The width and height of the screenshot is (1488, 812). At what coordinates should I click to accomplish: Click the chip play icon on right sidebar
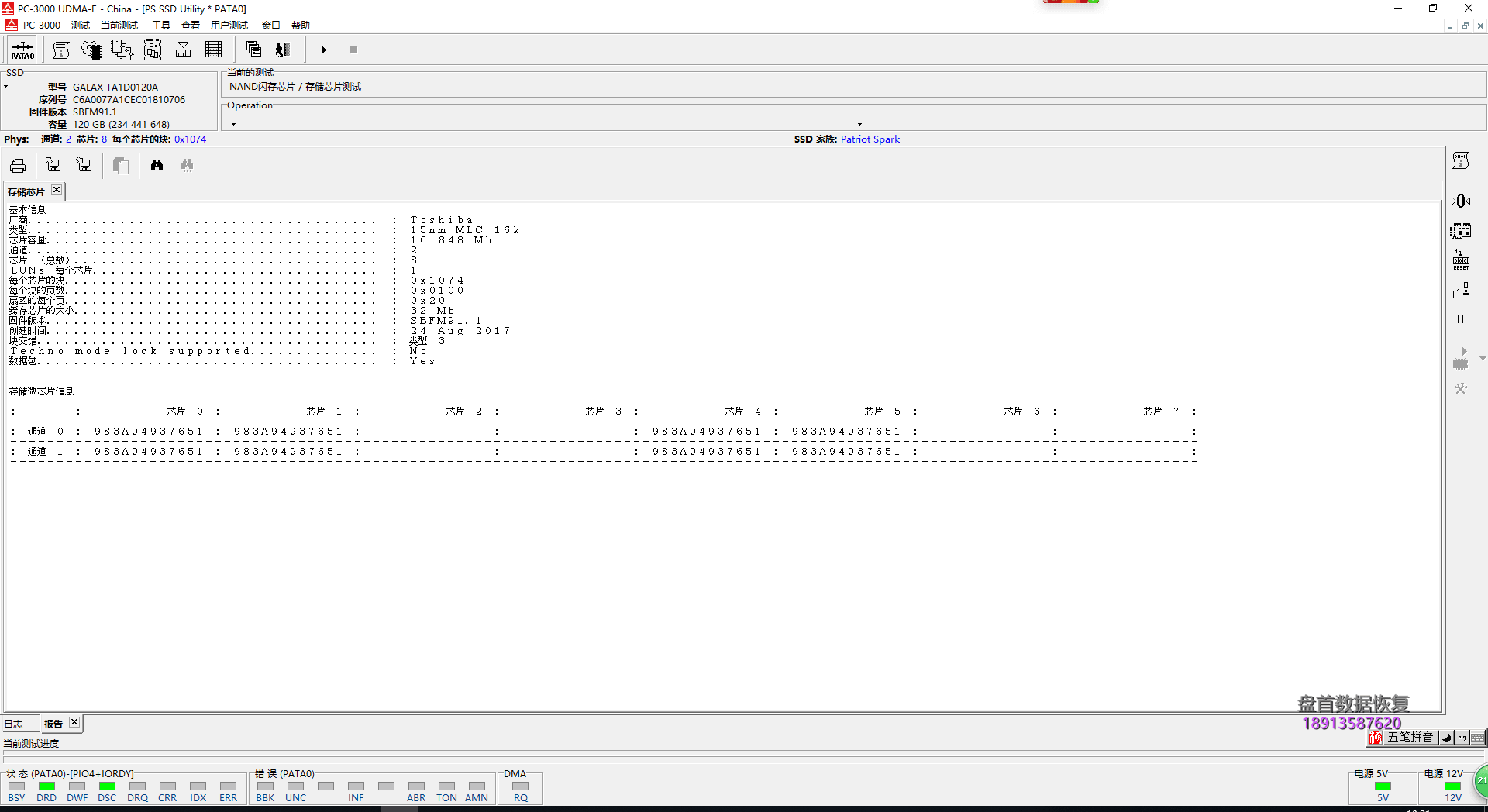(1461, 358)
